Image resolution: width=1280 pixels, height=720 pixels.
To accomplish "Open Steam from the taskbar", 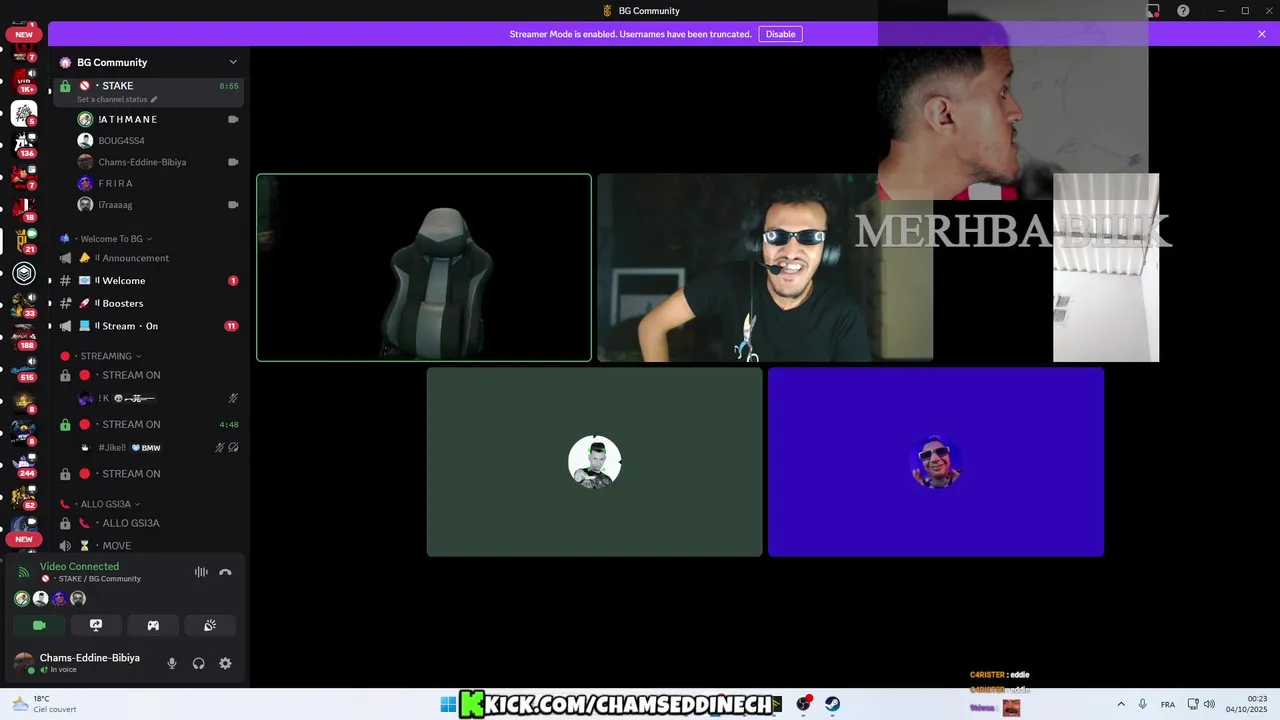I will pos(832,704).
